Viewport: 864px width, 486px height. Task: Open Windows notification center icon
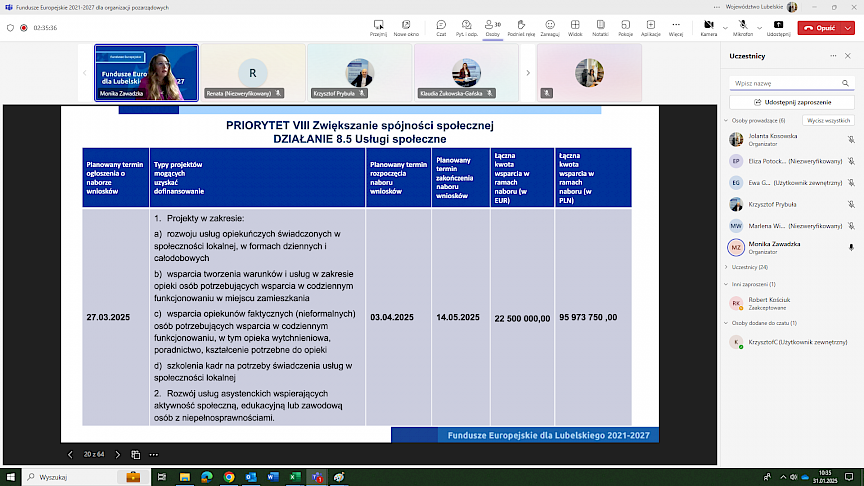(849, 477)
